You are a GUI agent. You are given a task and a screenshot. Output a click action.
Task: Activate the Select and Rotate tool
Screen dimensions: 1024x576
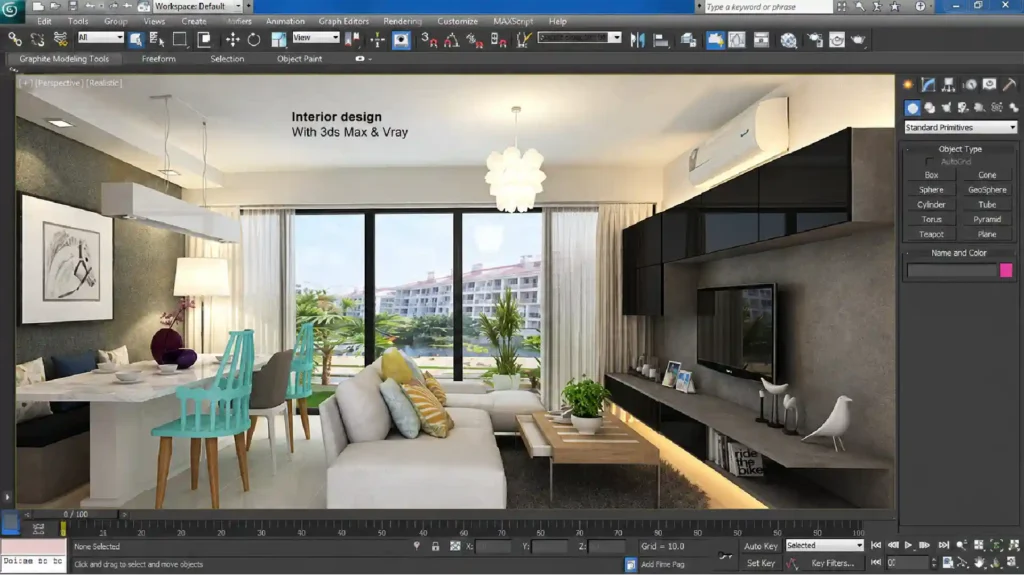click(x=254, y=40)
